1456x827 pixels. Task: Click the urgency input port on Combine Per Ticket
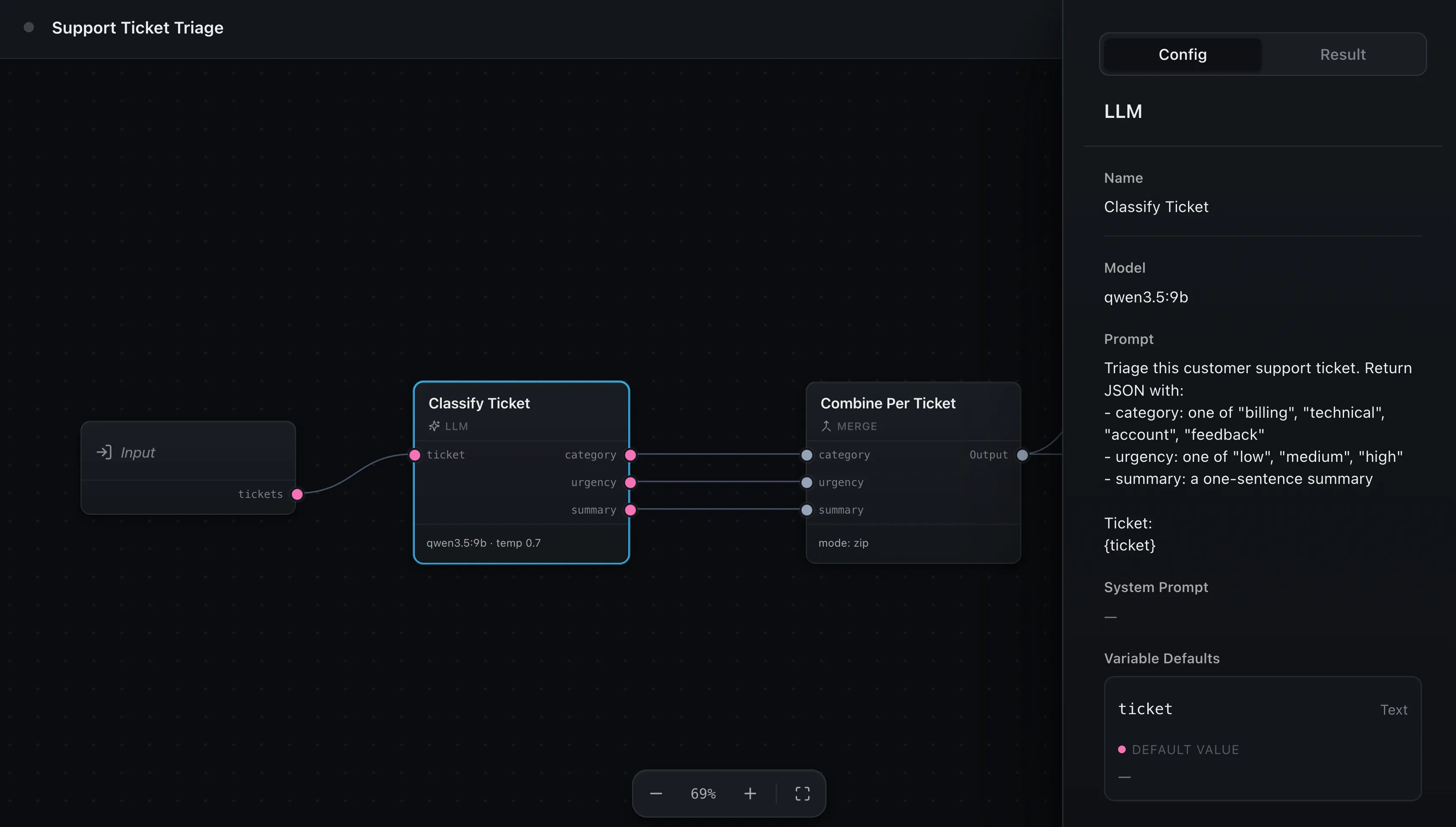(806, 482)
